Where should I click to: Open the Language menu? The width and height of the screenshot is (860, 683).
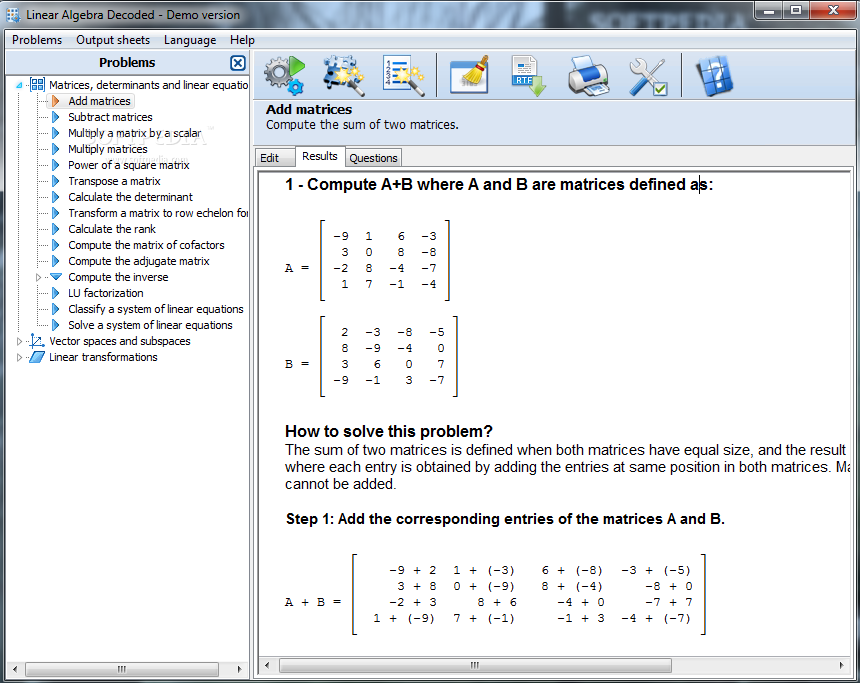[190, 40]
